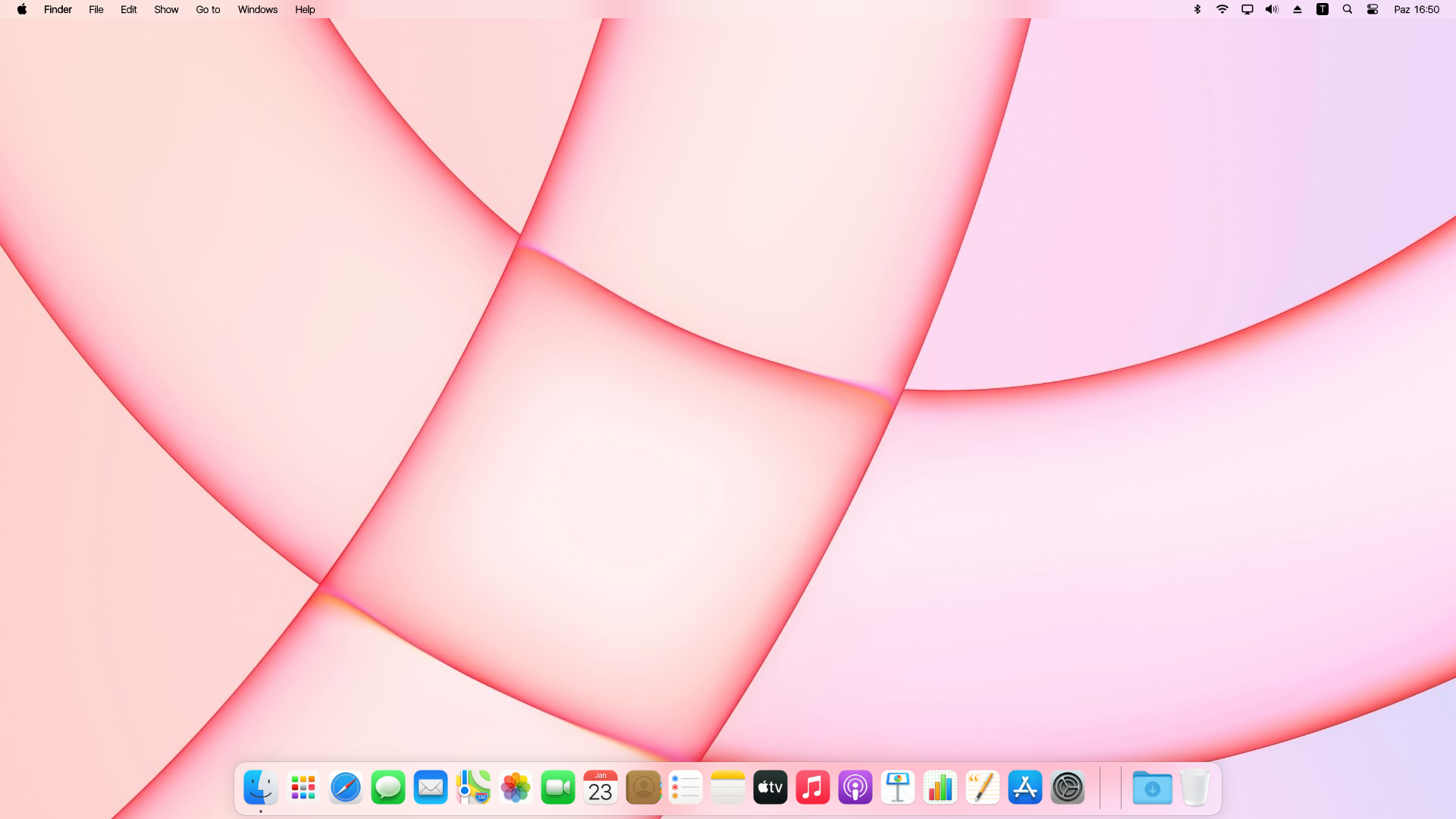The width and height of the screenshot is (1456, 819).
Task: Open the Windows menu
Action: coord(257,9)
